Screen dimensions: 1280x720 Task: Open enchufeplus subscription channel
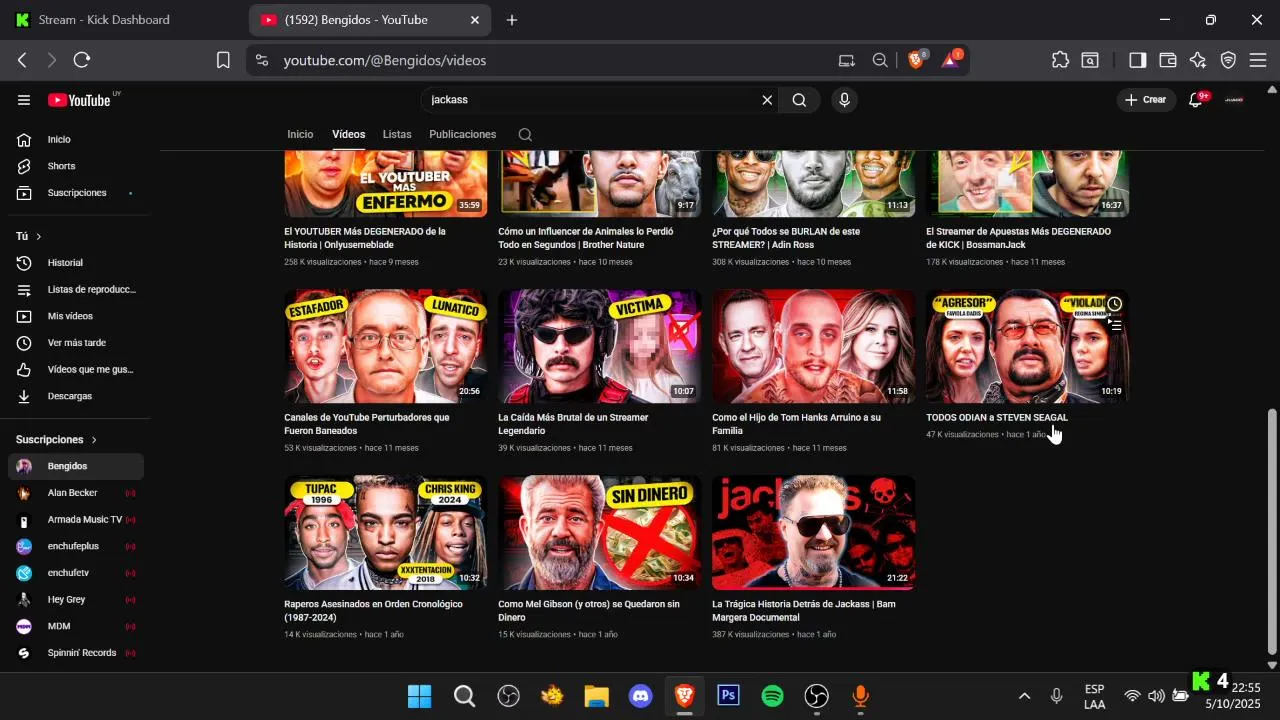point(76,546)
